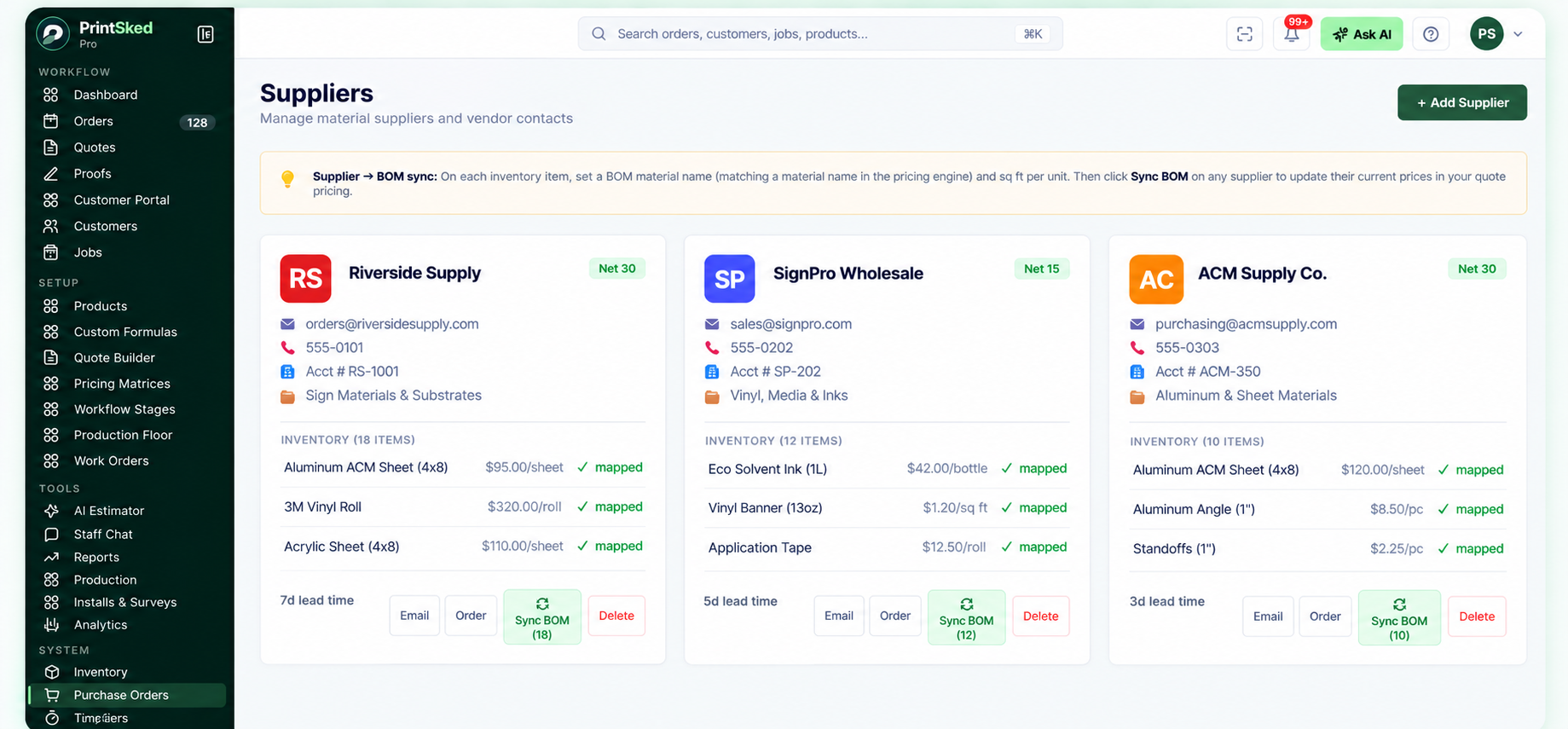This screenshot has width=1568, height=729.
Task: Click Sync BOM (18) for Riverside Supply
Action: pos(542,616)
